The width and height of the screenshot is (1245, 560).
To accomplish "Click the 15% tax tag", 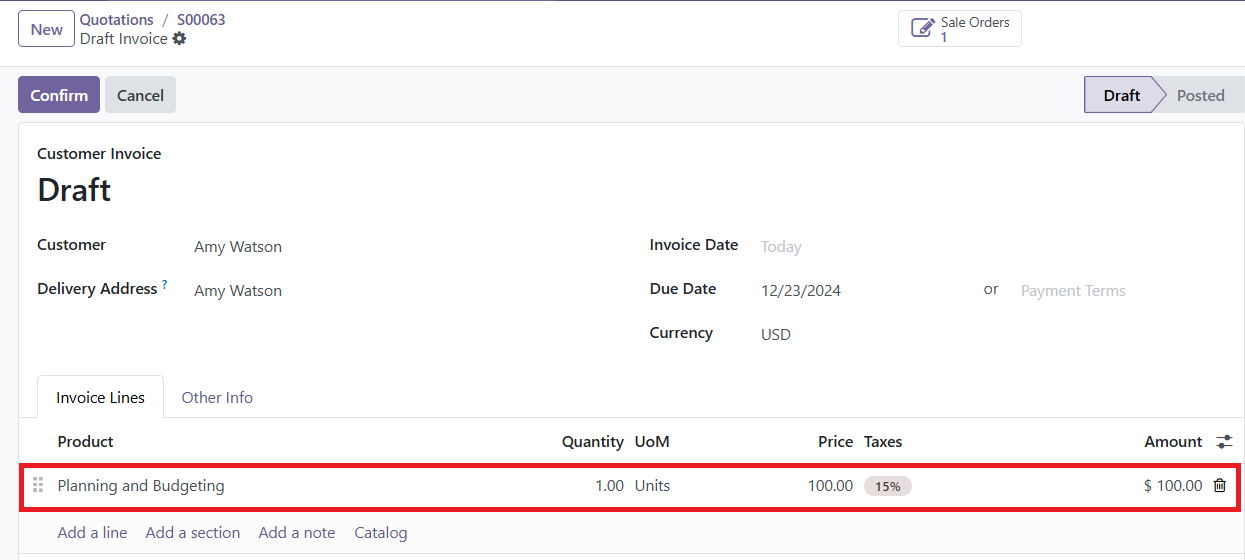I will pos(888,486).
